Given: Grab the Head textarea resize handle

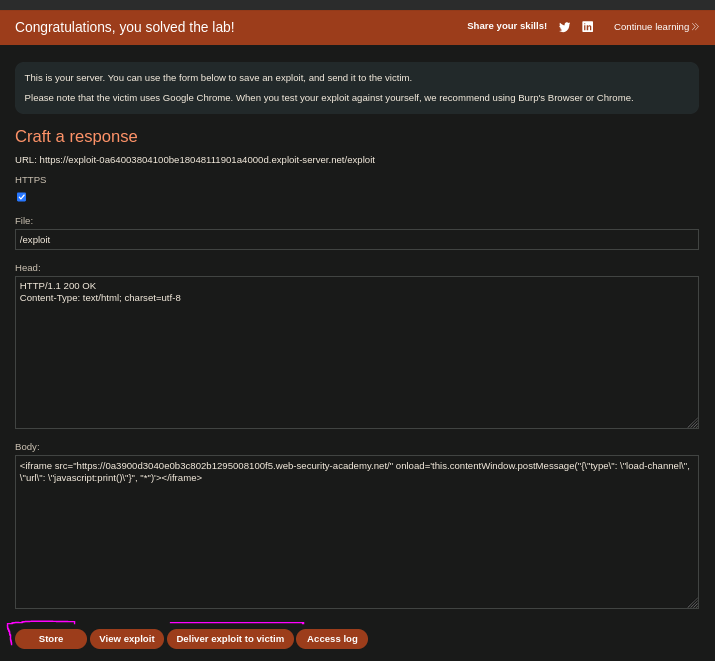Looking at the screenshot, I should pos(693,423).
